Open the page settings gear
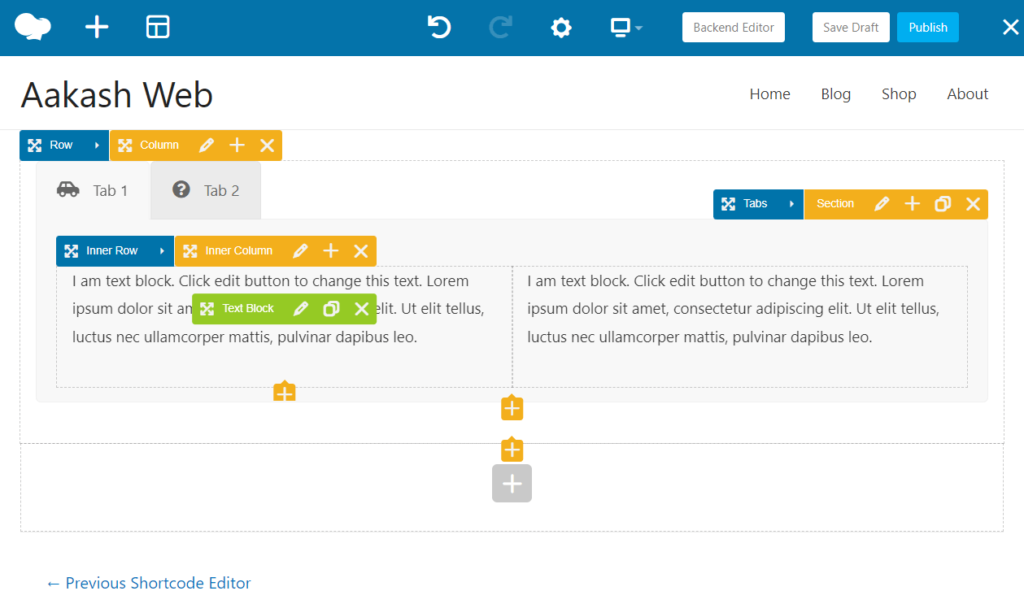Viewport: 1024px width, 604px height. [561, 27]
